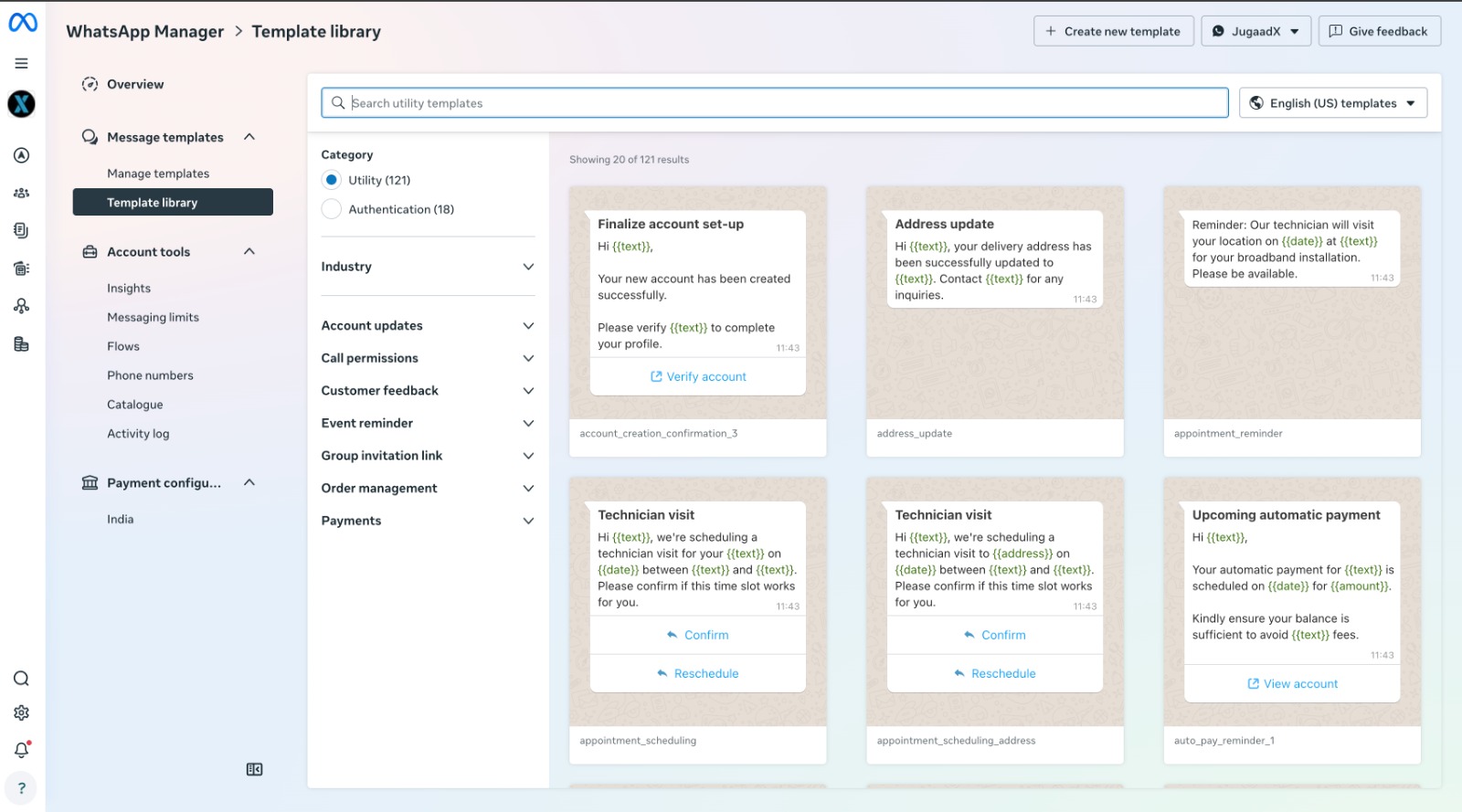Click the Meta logo icon
This screenshot has height=812, width=1462.
click(23, 22)
